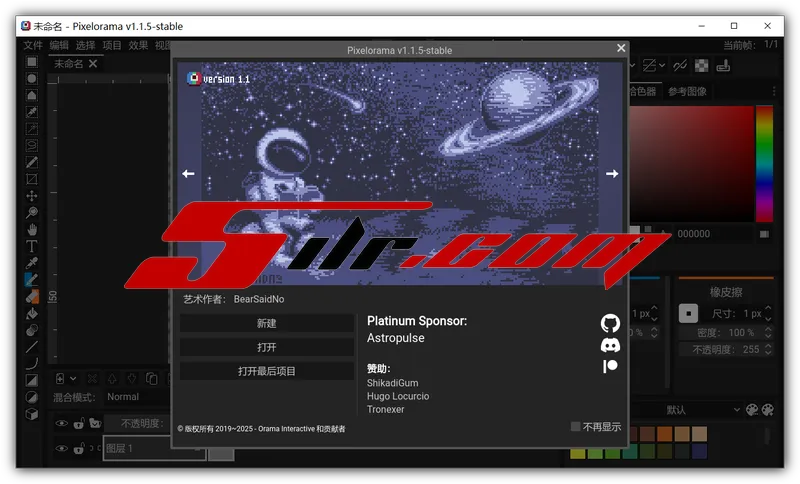This screenshot has height=484, width=800.
Task: Click the remove layer icon
Action: [x=92, y=378]
